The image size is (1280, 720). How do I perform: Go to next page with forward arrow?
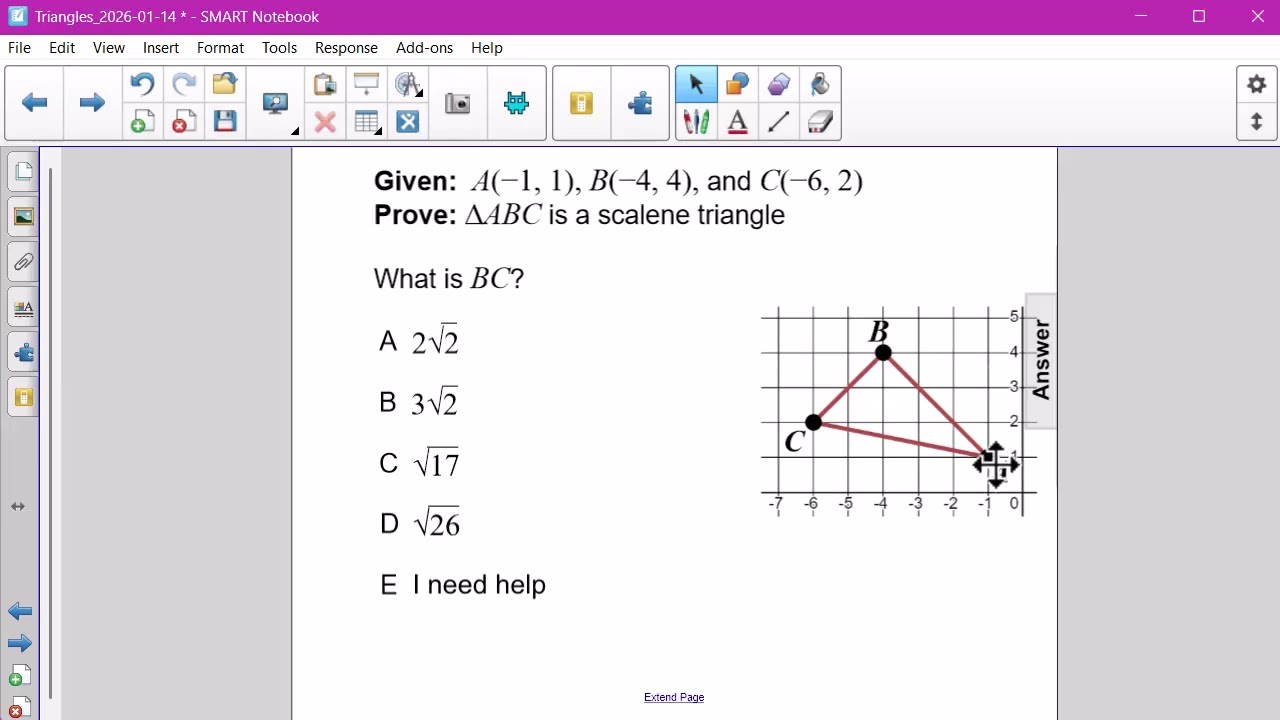(92, 103)
